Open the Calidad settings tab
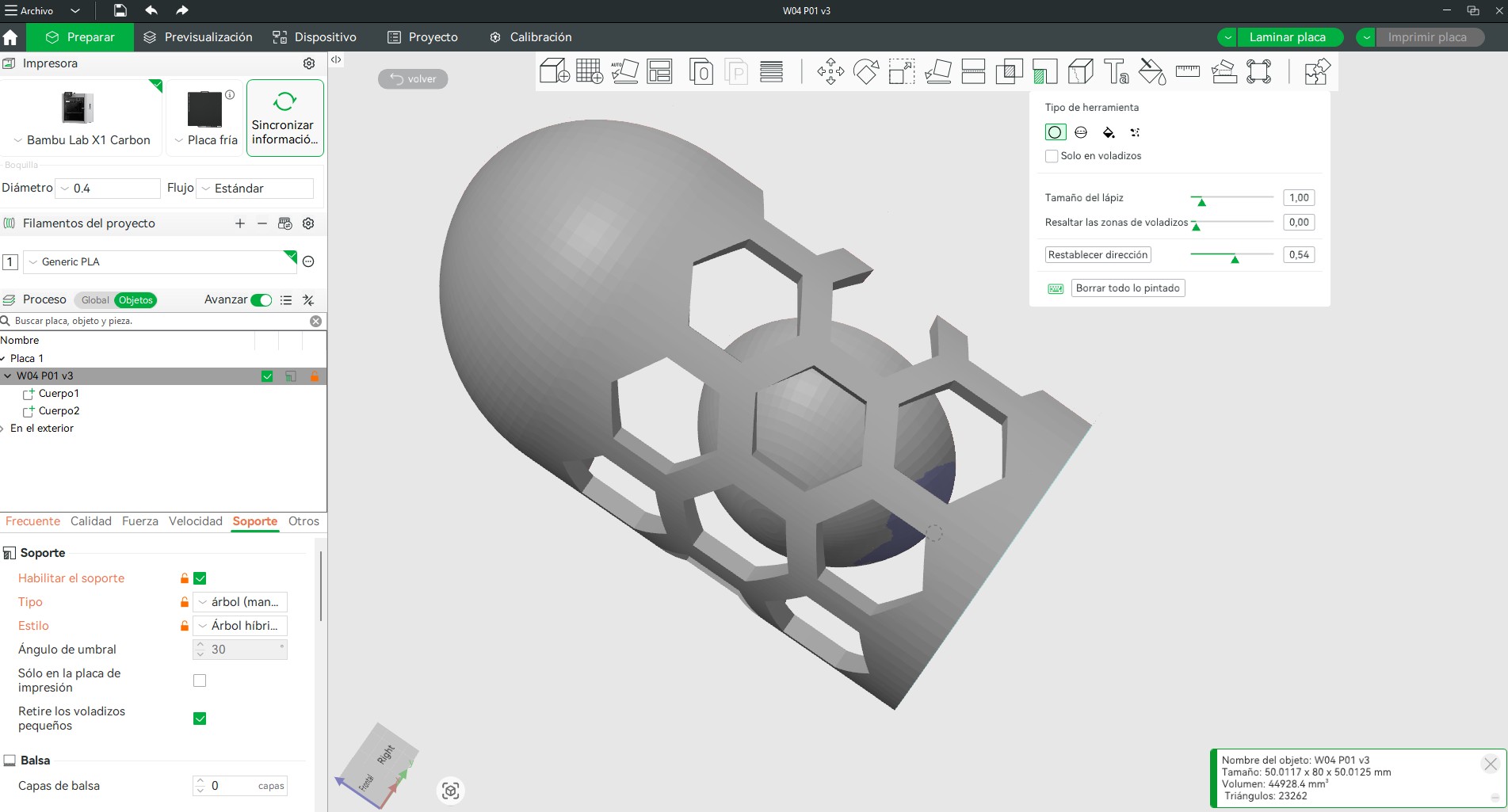1508x812 pixels. point(91,521)
